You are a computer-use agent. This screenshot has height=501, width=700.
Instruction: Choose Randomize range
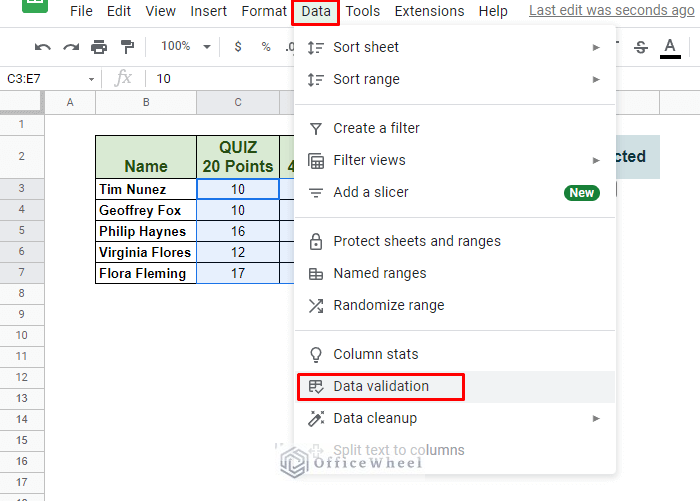pos(455,305)
